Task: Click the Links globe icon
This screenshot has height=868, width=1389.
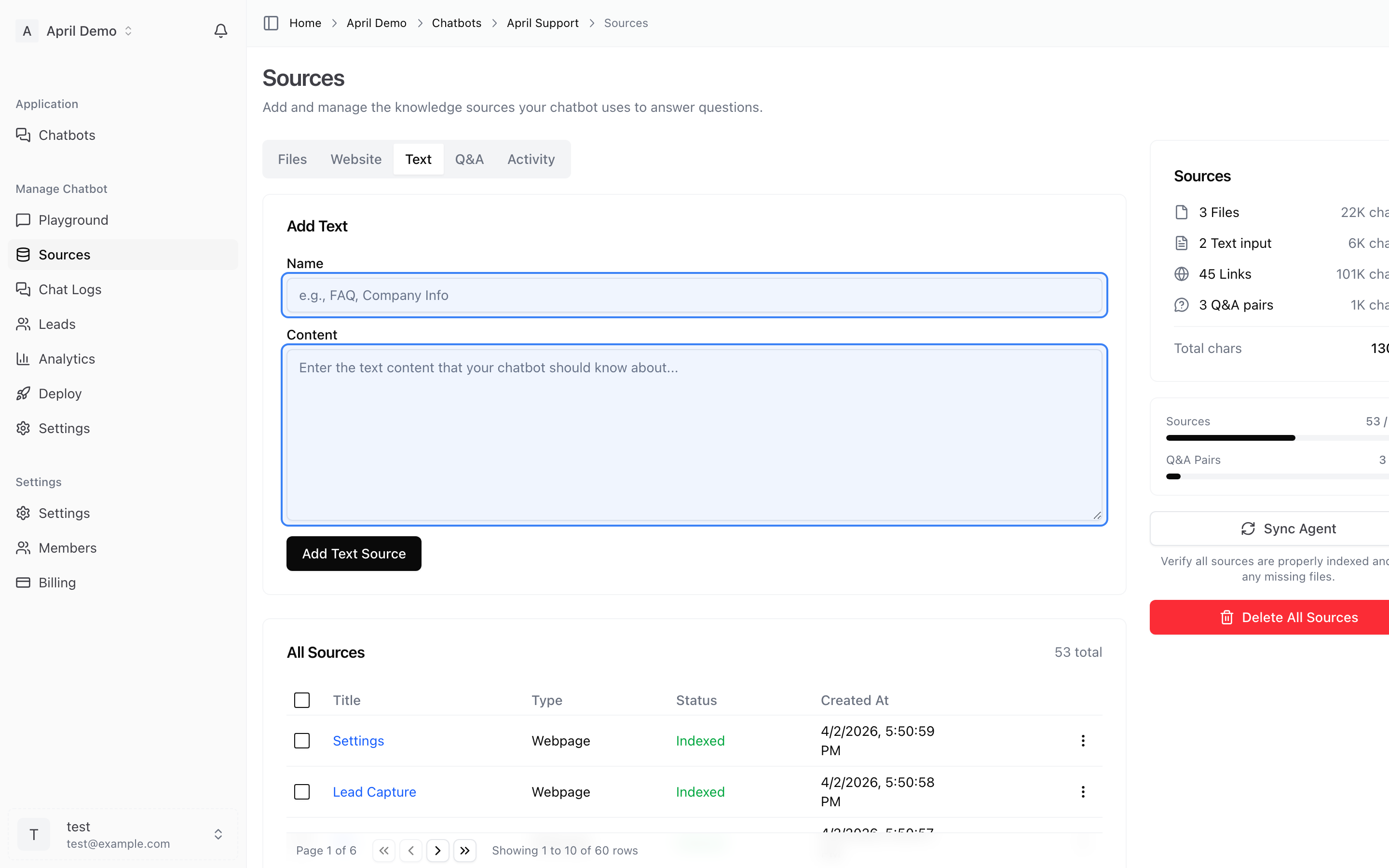Action: click(x=1181, y=274)
